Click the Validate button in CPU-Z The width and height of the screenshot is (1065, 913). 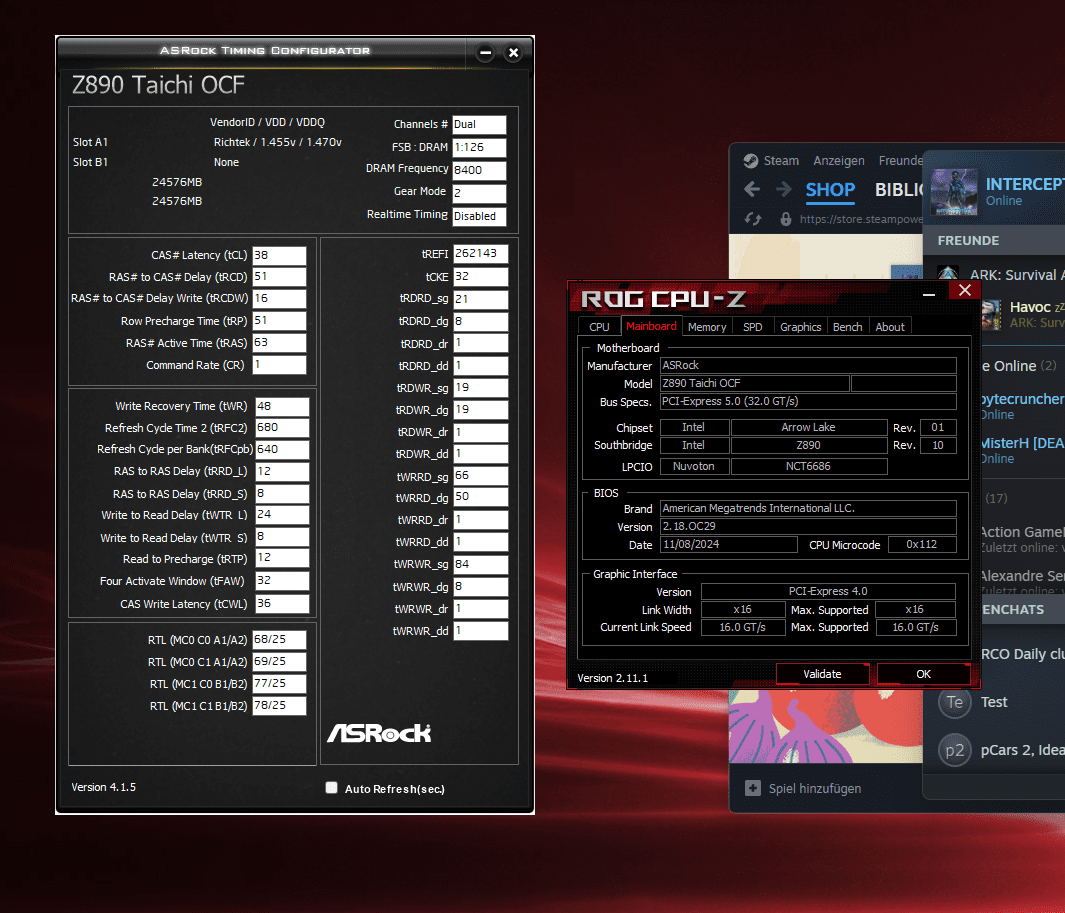822,674
